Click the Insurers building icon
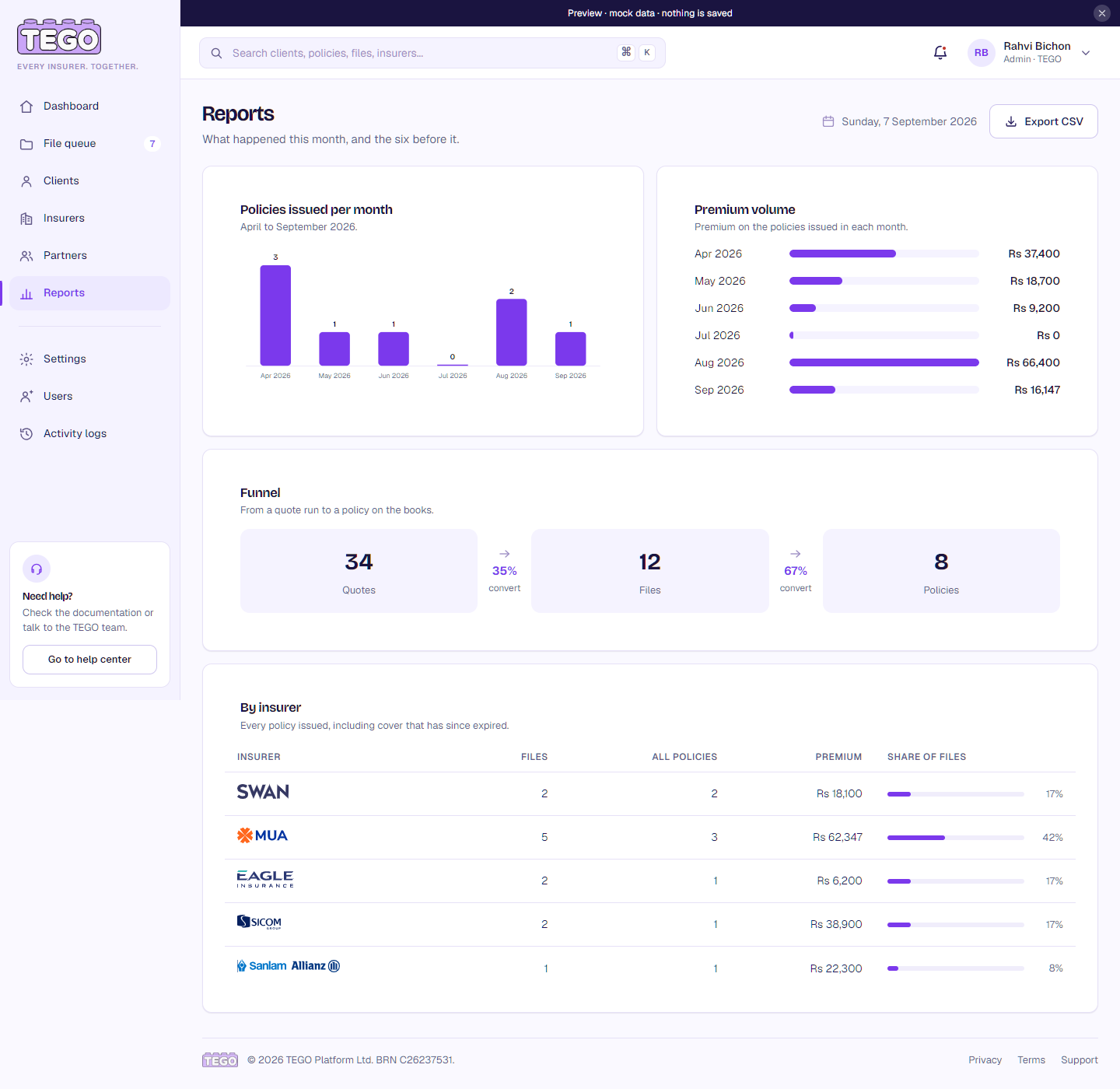Viewport: 1120px width, 1089px height. click(26, 219)
